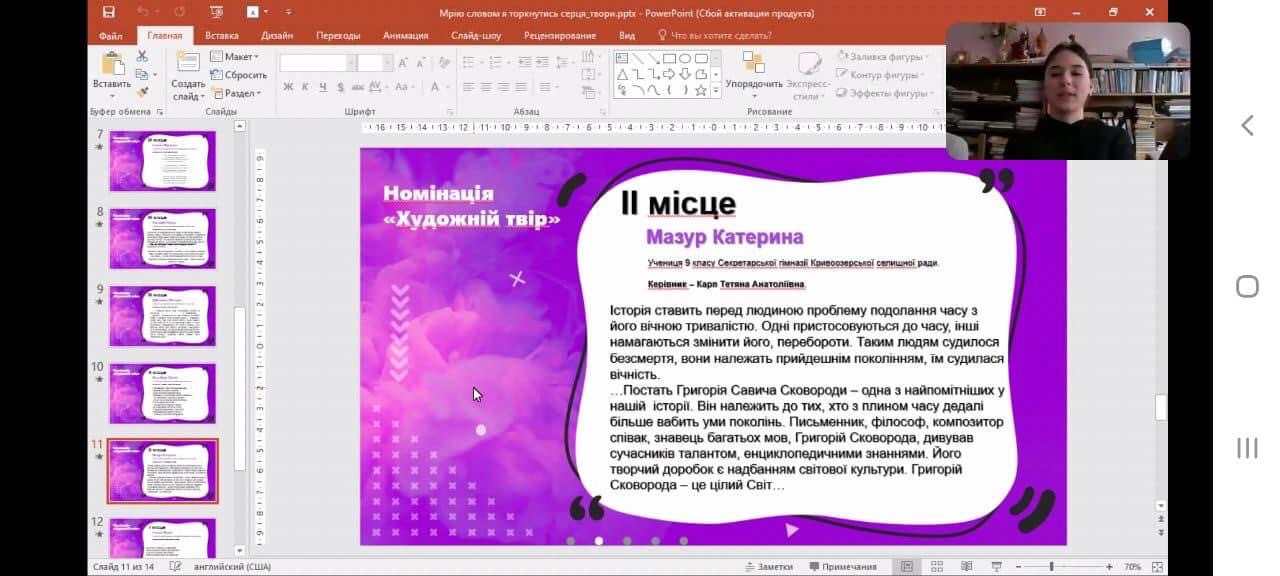Switch to the Анимация tab
The width and height of the screenshot is (1280, 576).
[x=405, y=35]
